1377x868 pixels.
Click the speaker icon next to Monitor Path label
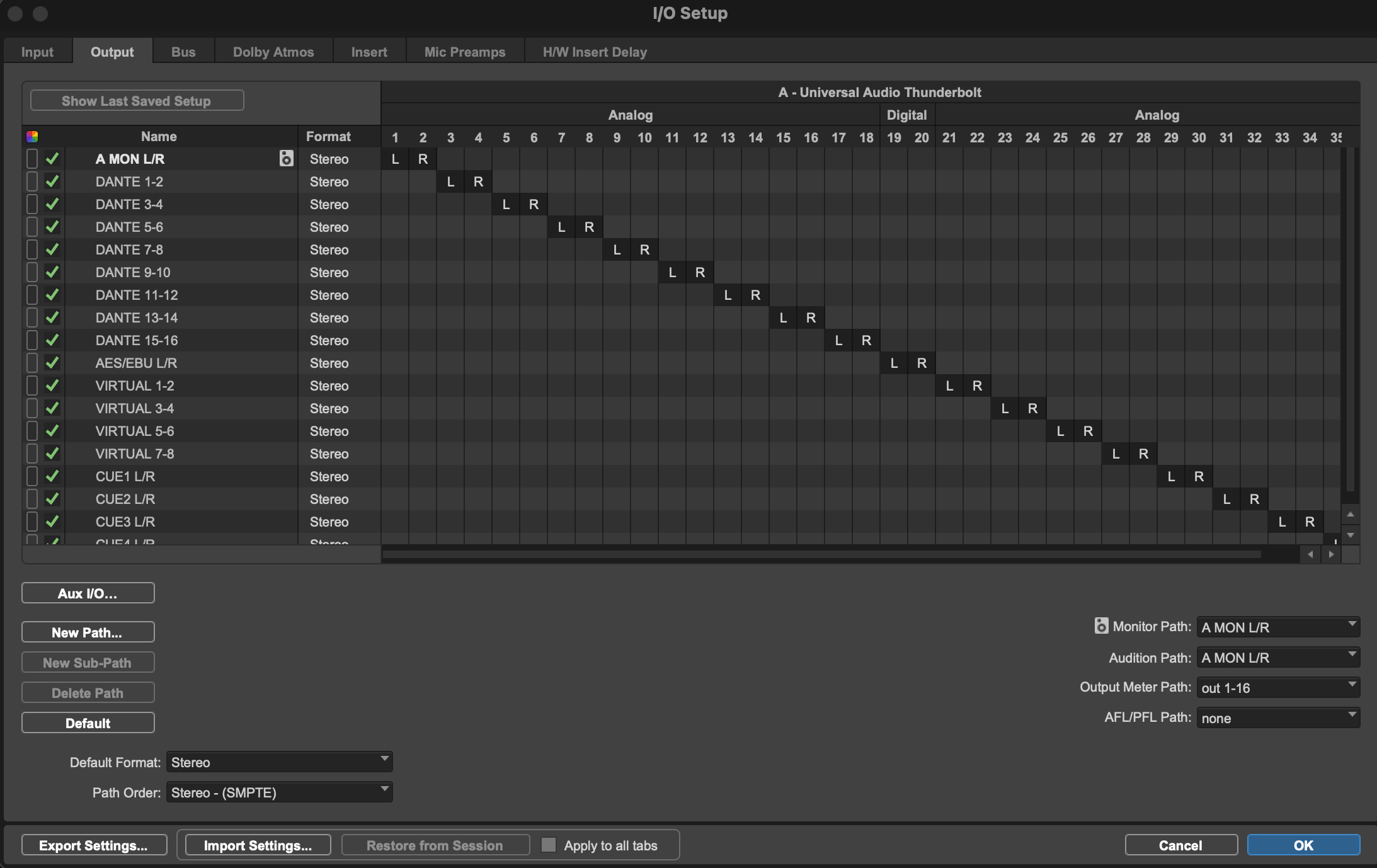(1101, 626)
